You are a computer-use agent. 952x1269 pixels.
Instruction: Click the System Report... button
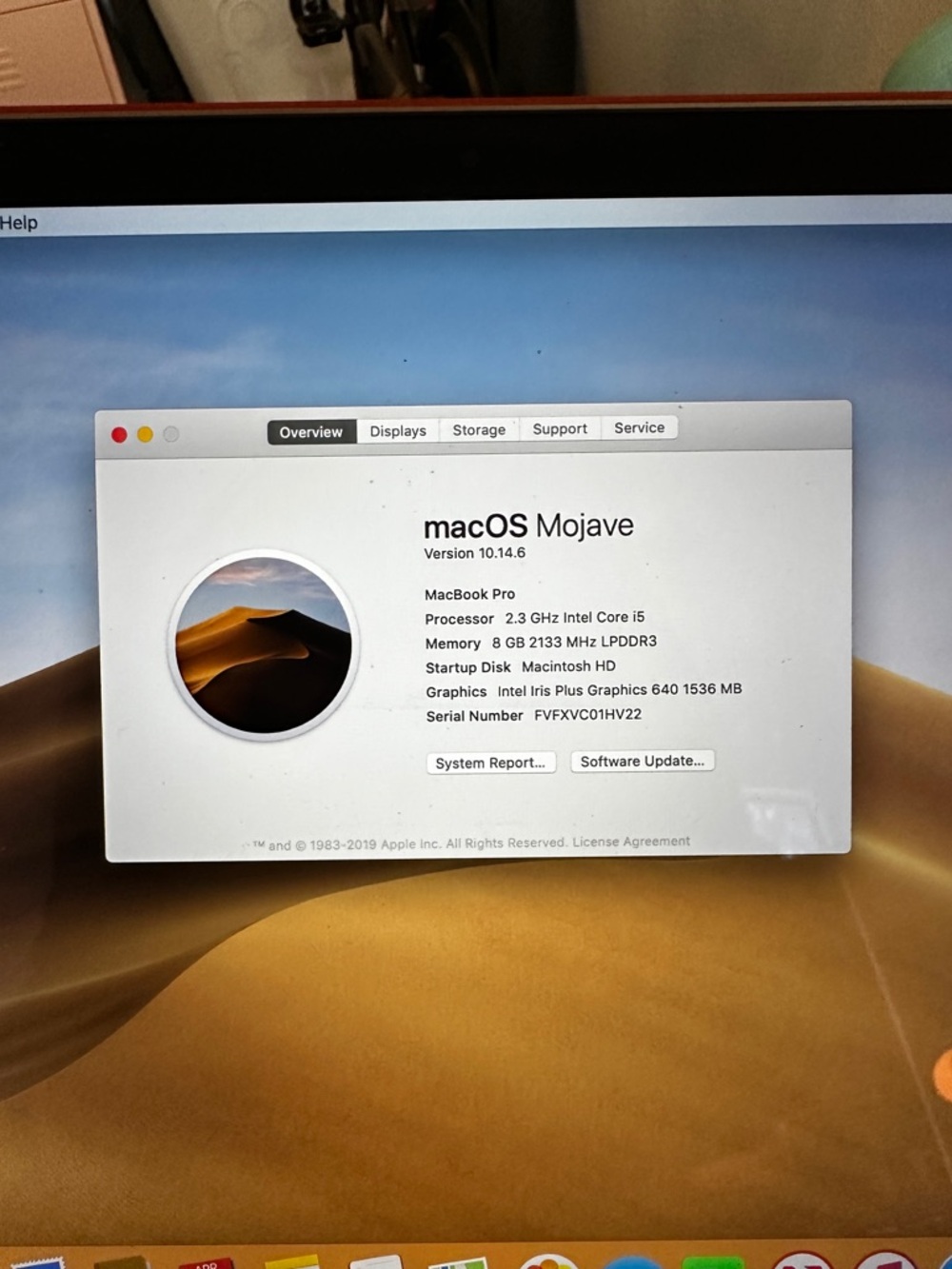pos(490,763)
